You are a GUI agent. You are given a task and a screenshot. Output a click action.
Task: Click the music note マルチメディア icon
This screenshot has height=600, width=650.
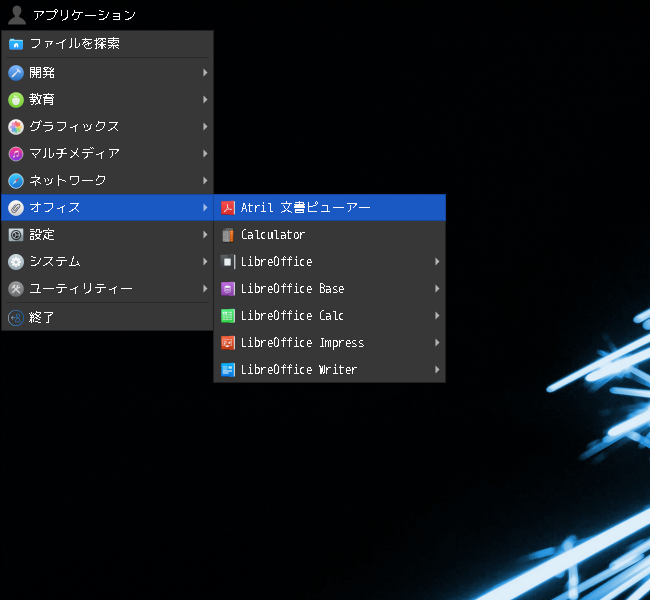(x=16, y=153)
